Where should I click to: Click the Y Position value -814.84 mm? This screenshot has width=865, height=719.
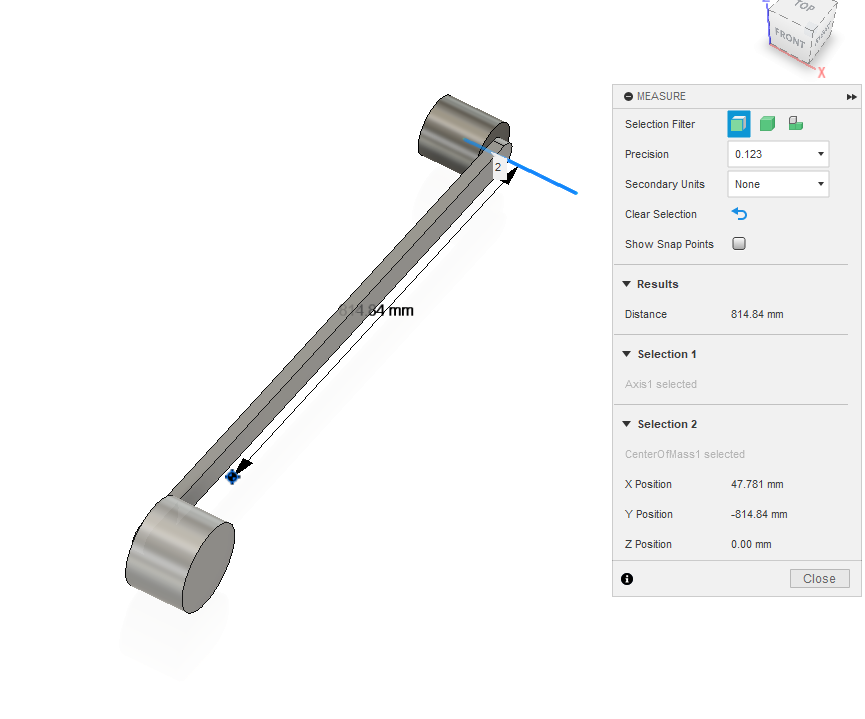click(x=759, y=514)
